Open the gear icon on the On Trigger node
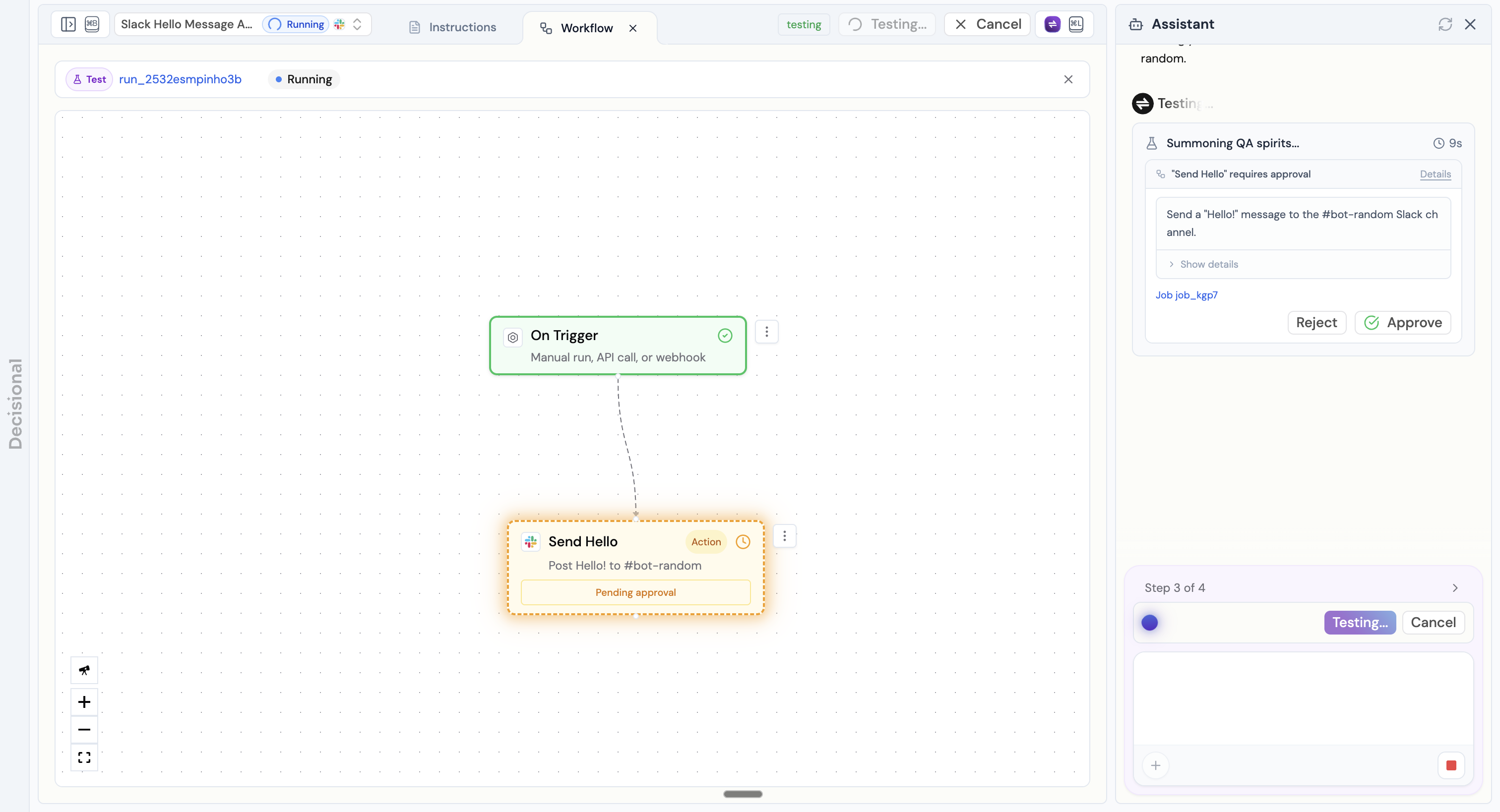Viewport: 1500px width, 812px height. click(x=512, y=338)
